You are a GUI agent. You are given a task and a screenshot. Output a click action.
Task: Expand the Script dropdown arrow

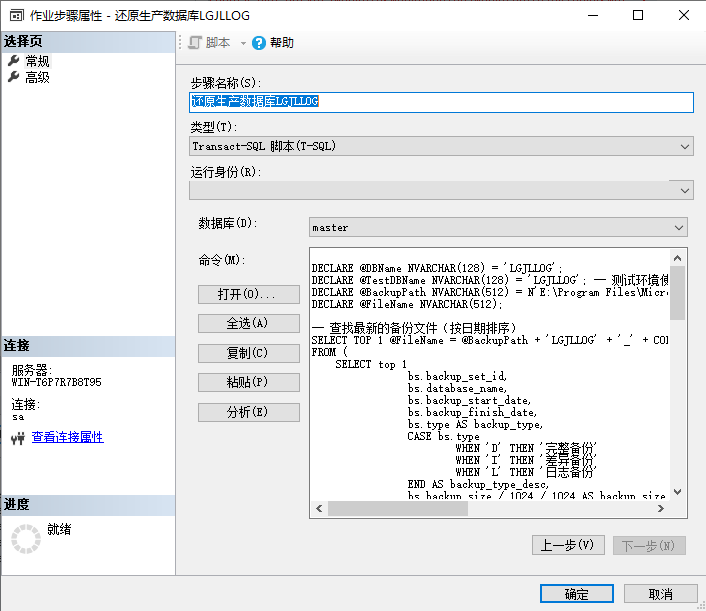243,43
